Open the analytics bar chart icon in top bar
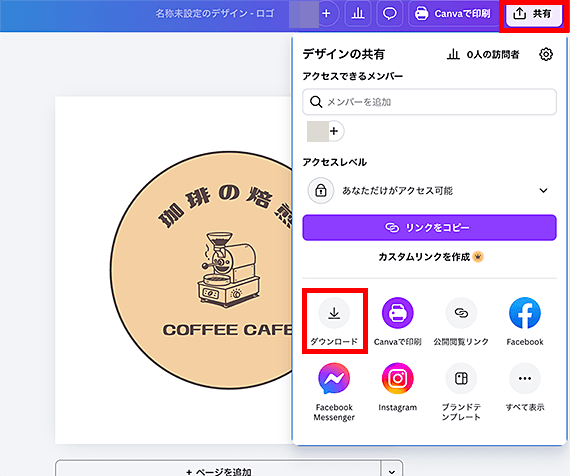This screenshot has height=476, width=570. pos(358,14)
